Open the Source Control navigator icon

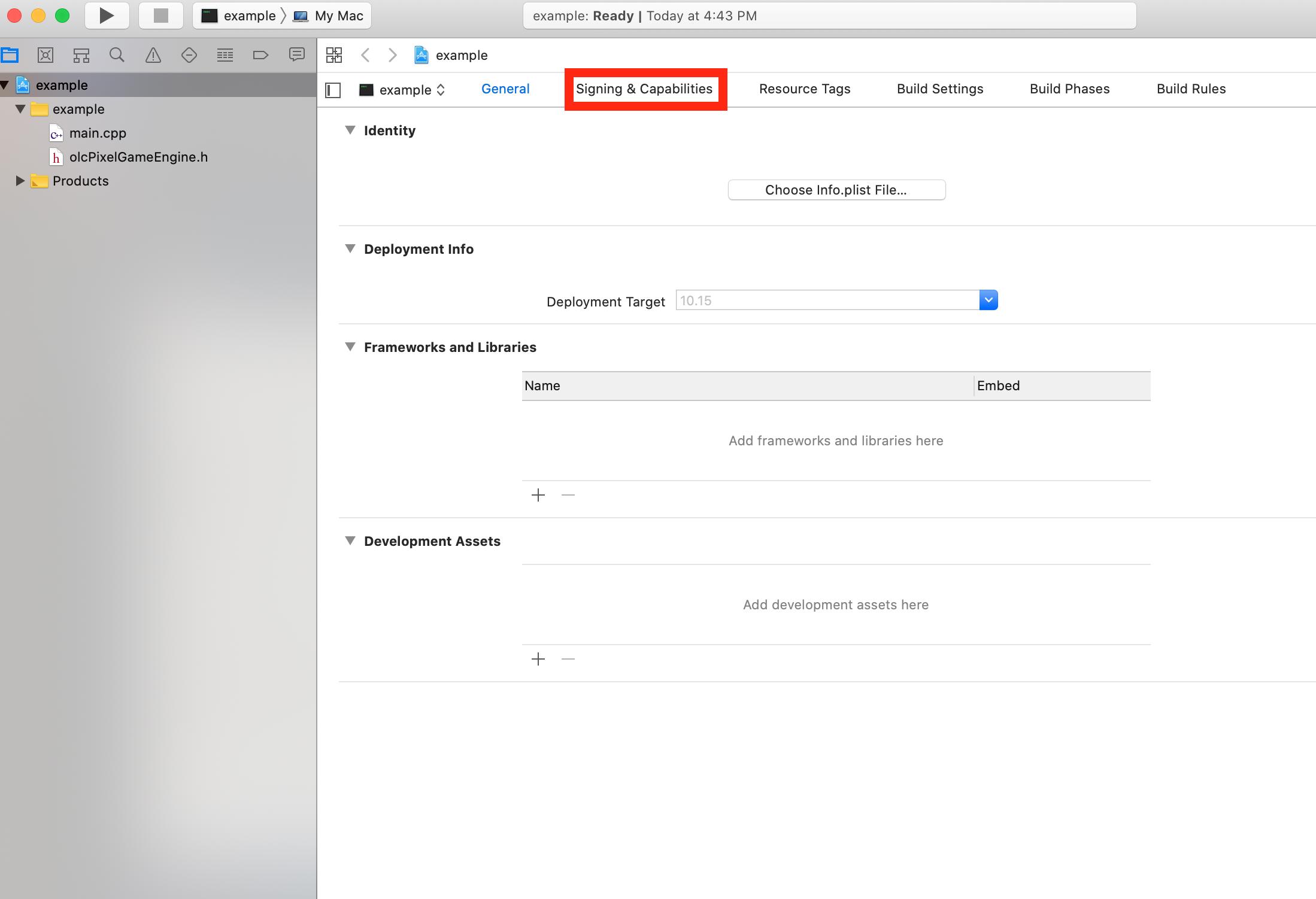click(46, 56)
